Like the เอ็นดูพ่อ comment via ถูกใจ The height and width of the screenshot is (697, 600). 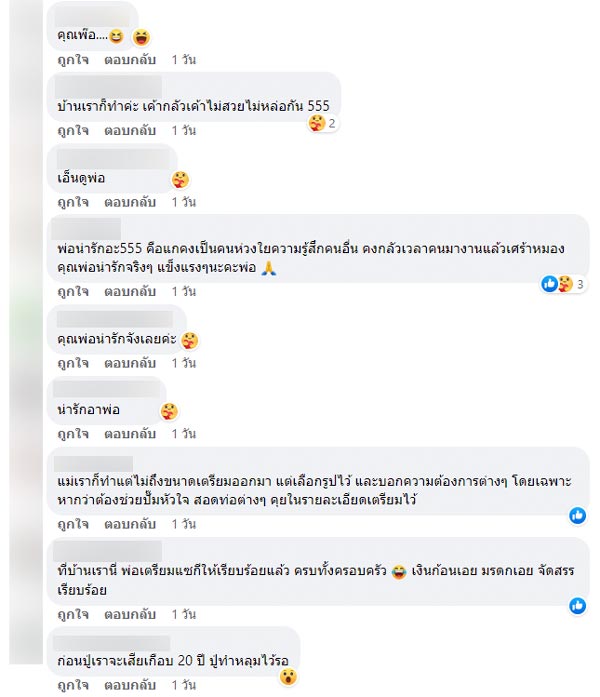tap(73, 202)
